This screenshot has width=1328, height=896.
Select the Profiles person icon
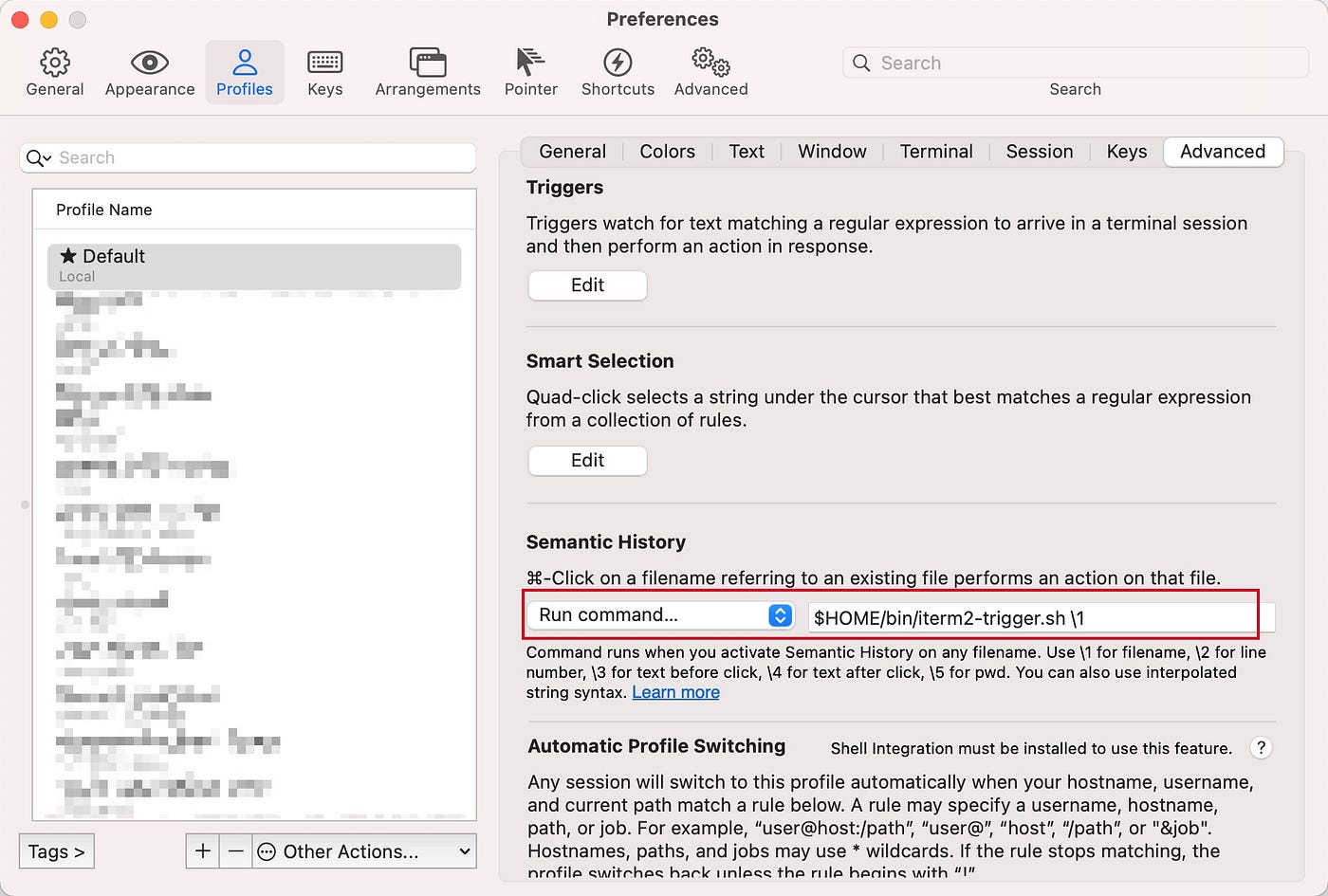click(245, 63)
